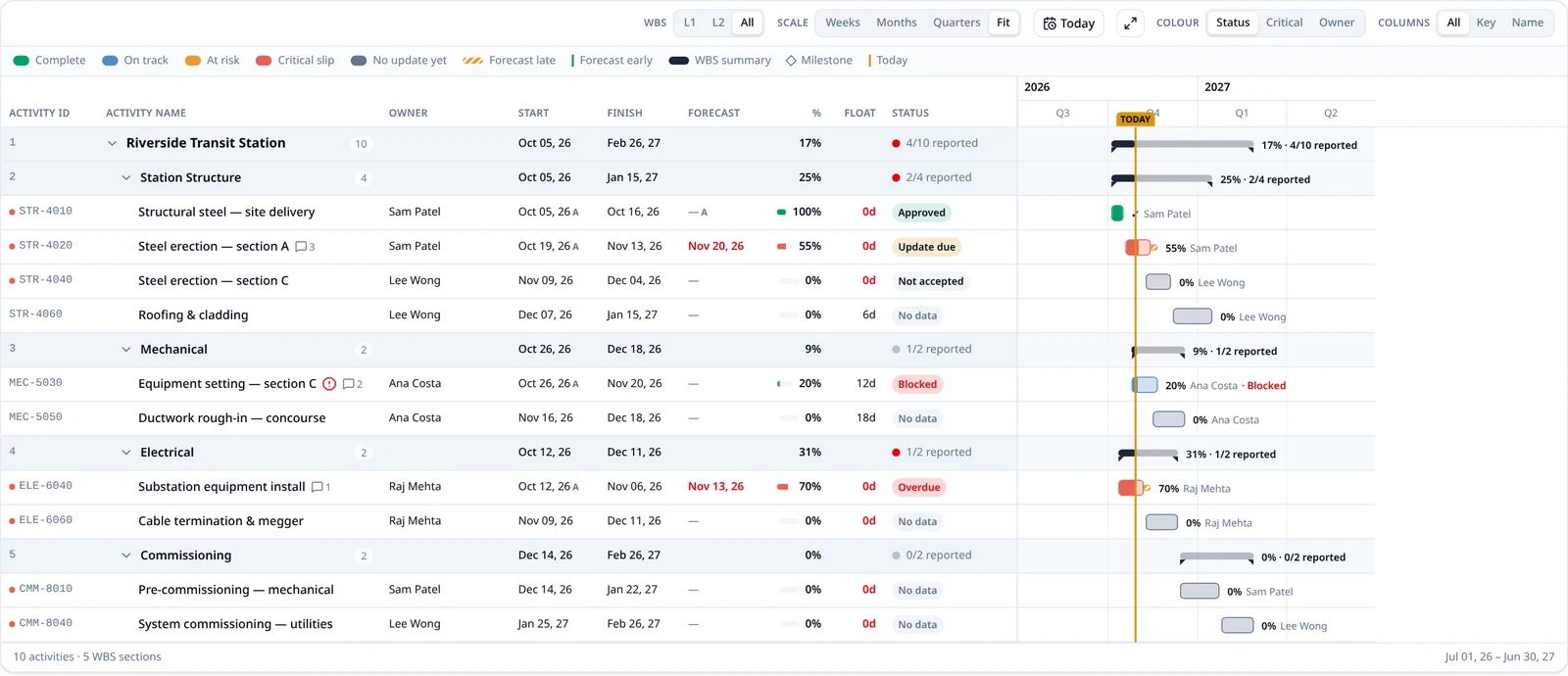Image resolution: width=1568 pixels, height=676 pixels.
Task: Colour bars by Owner
Action: click(x=1337, y=23)
